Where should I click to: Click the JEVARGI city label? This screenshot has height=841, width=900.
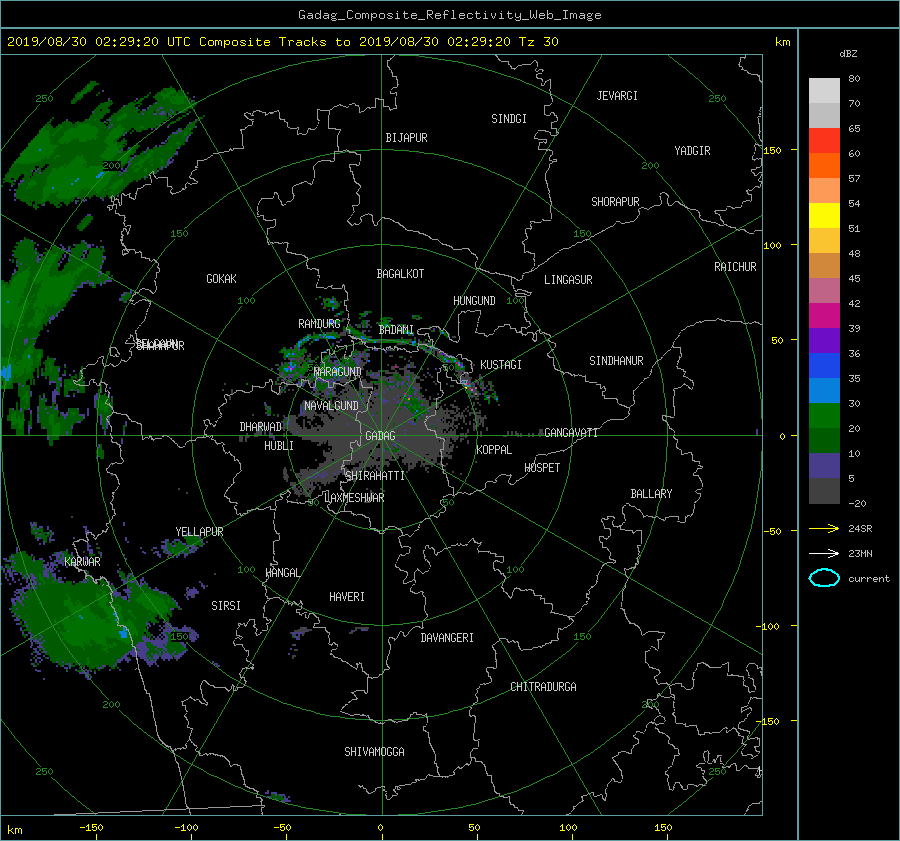(x=617, y=96)
